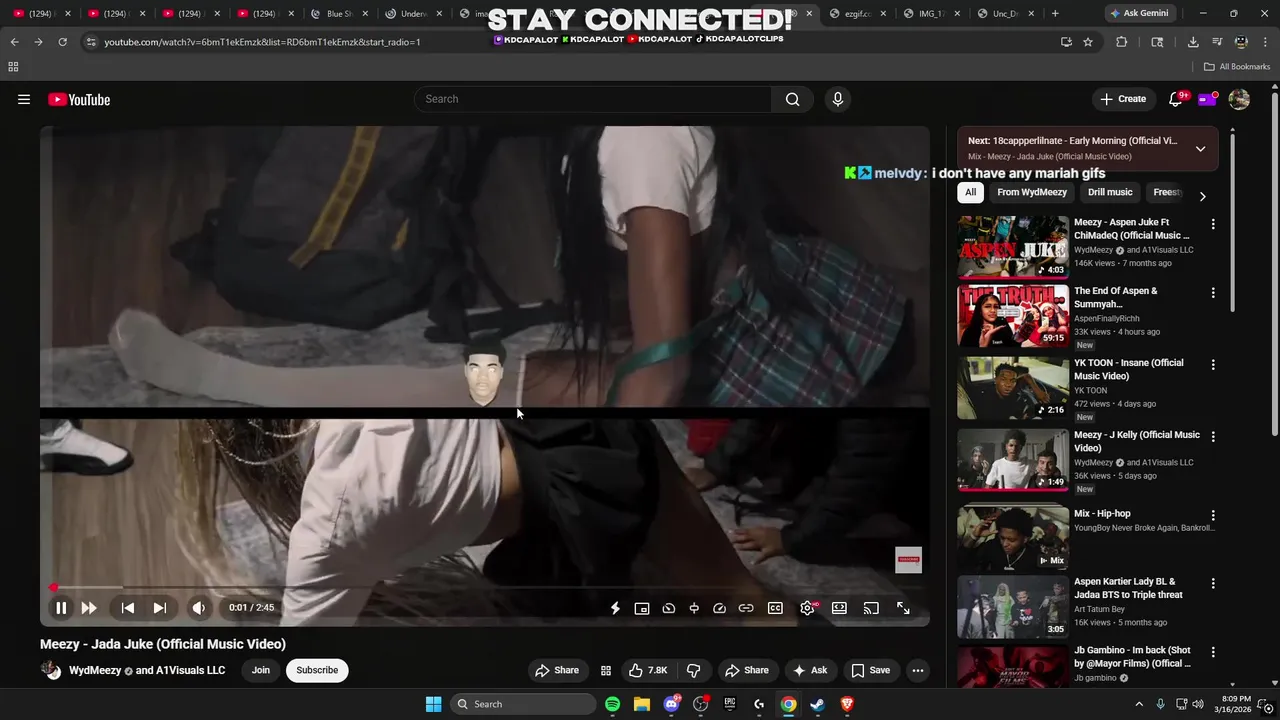
Task: Open the Windows Start menu
Action: [433, 704]
